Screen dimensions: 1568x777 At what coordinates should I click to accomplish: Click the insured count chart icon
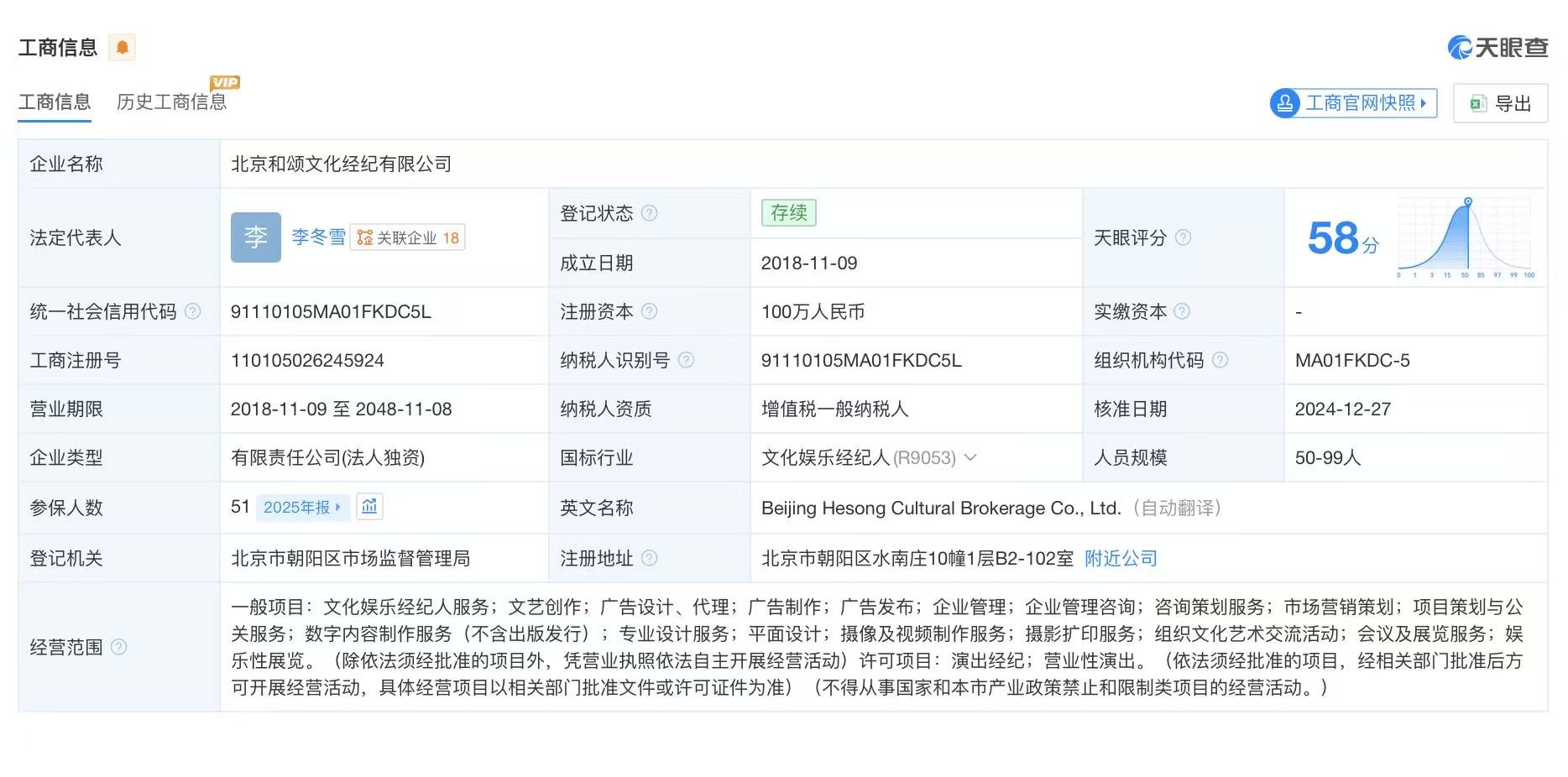point(369,506)
